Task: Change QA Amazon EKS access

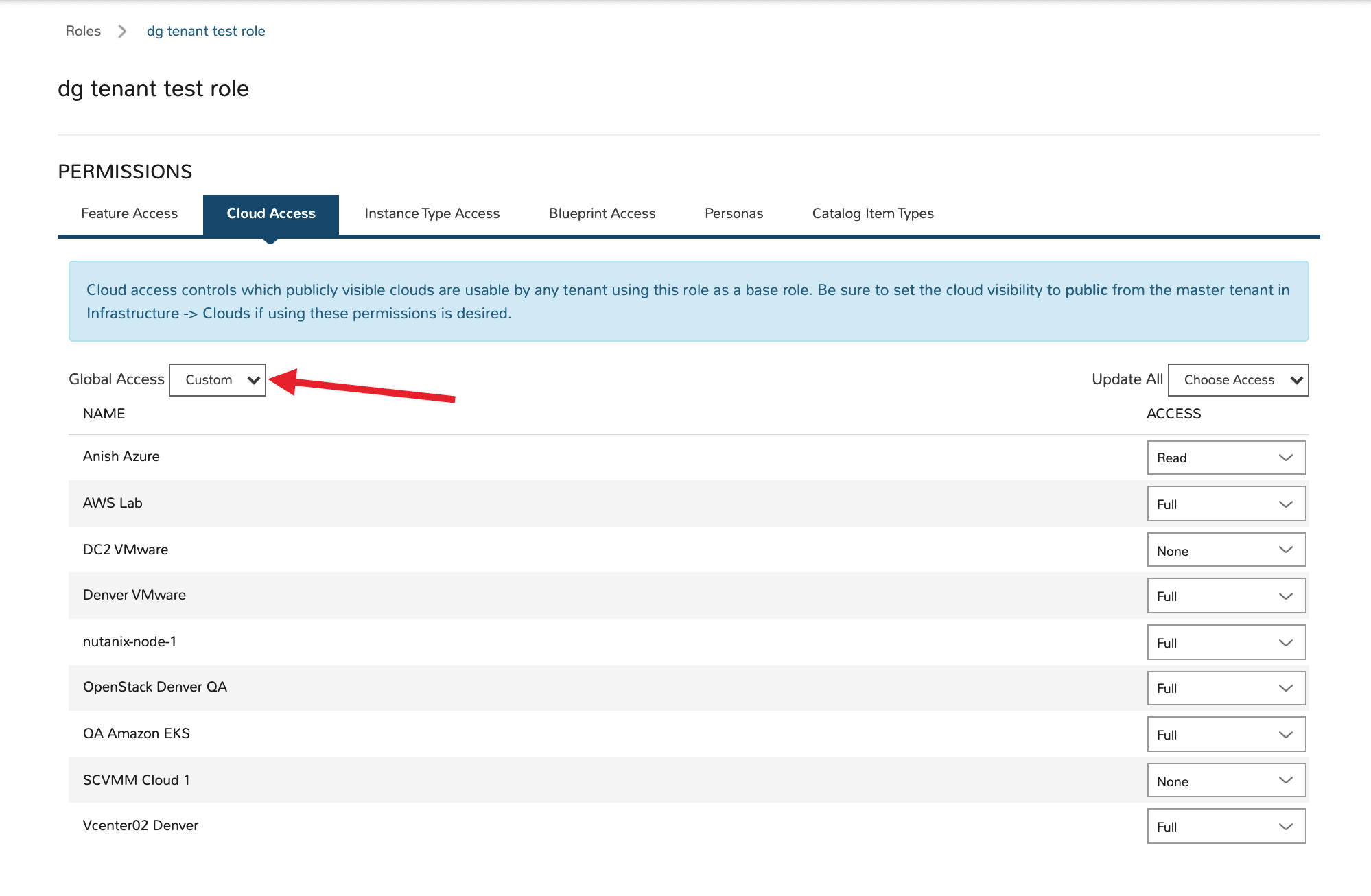Action: (1226, 735)
